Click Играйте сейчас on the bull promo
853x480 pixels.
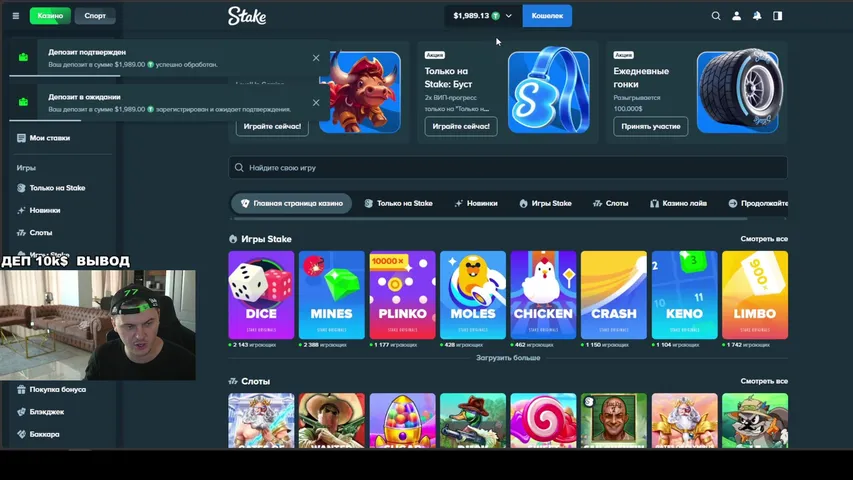(272, 126)
